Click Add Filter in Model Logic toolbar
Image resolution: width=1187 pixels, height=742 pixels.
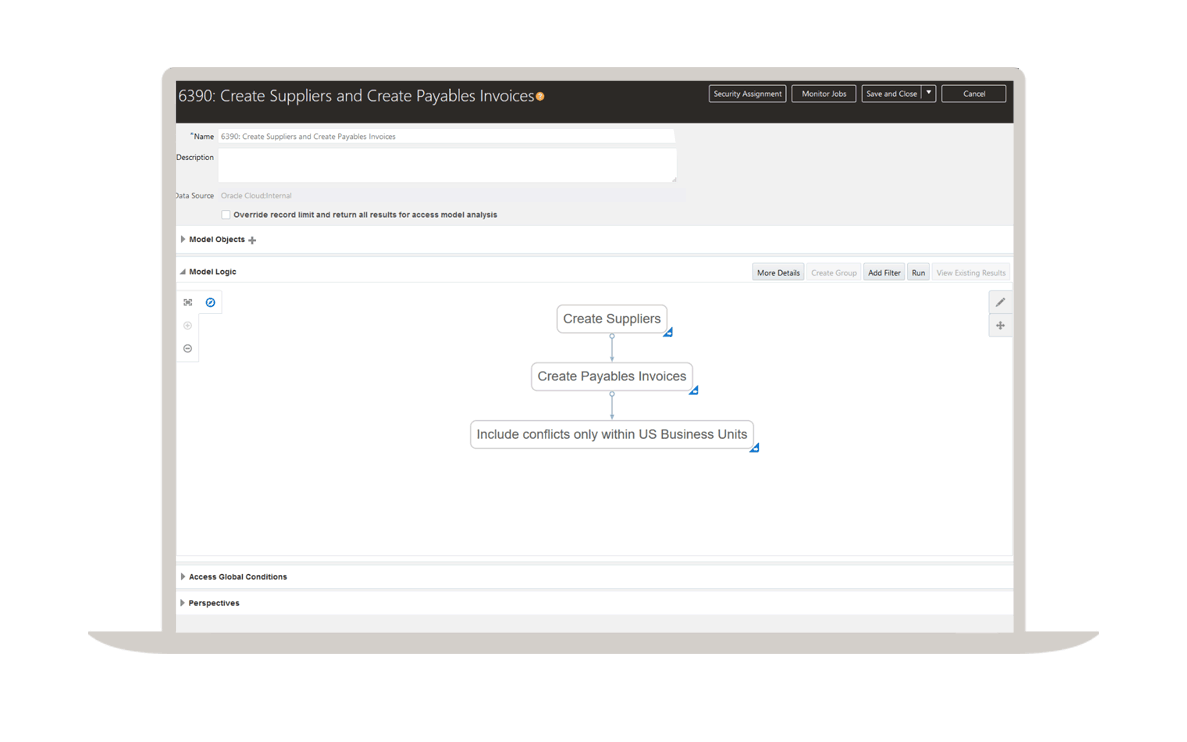click(884, 273)
